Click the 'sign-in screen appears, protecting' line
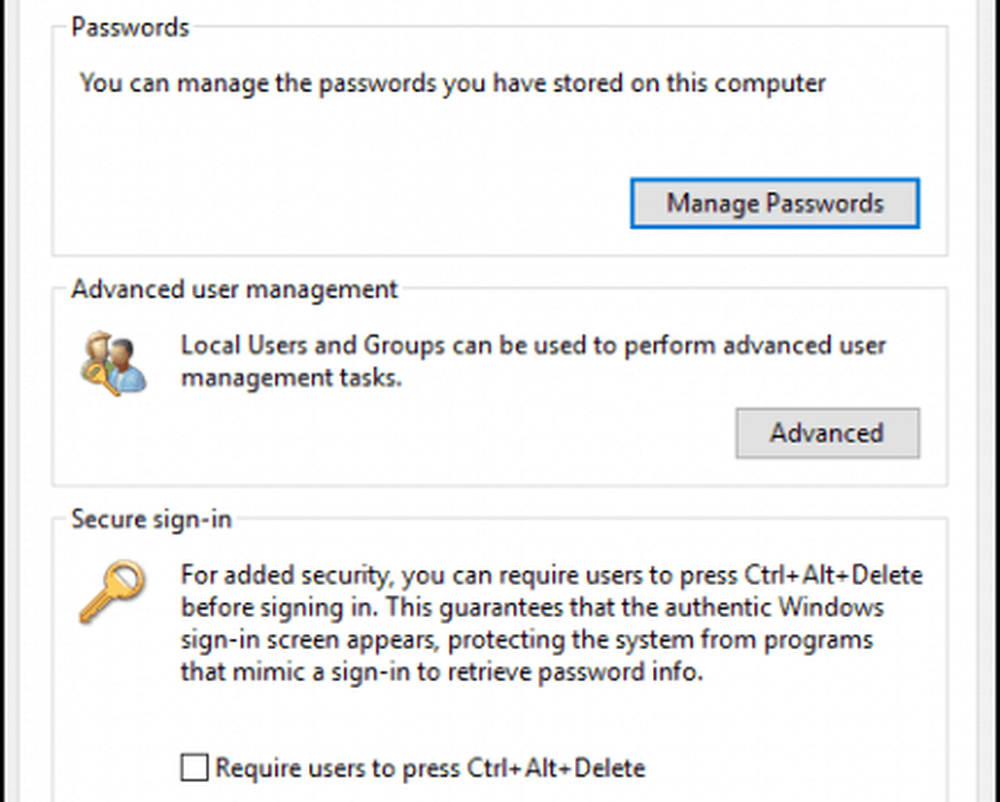This screenshot has height=802, width=1000. pos(526,640)
